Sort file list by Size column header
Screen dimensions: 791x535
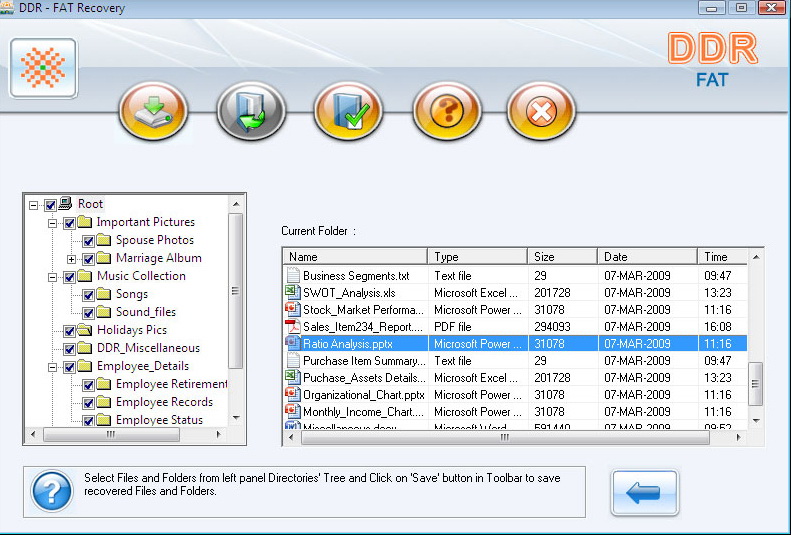tap(562, 257)
